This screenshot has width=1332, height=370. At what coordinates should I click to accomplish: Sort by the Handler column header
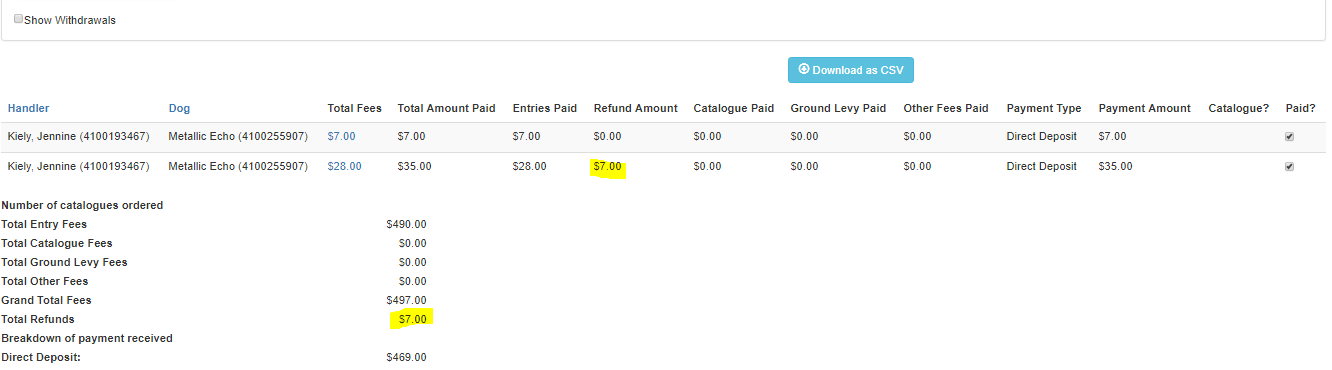tap(28, 108)
